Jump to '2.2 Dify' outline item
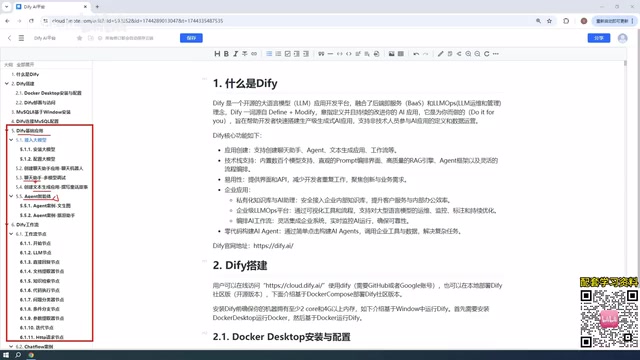The height and width of the screenshot is (360, 640). [36, 102]
